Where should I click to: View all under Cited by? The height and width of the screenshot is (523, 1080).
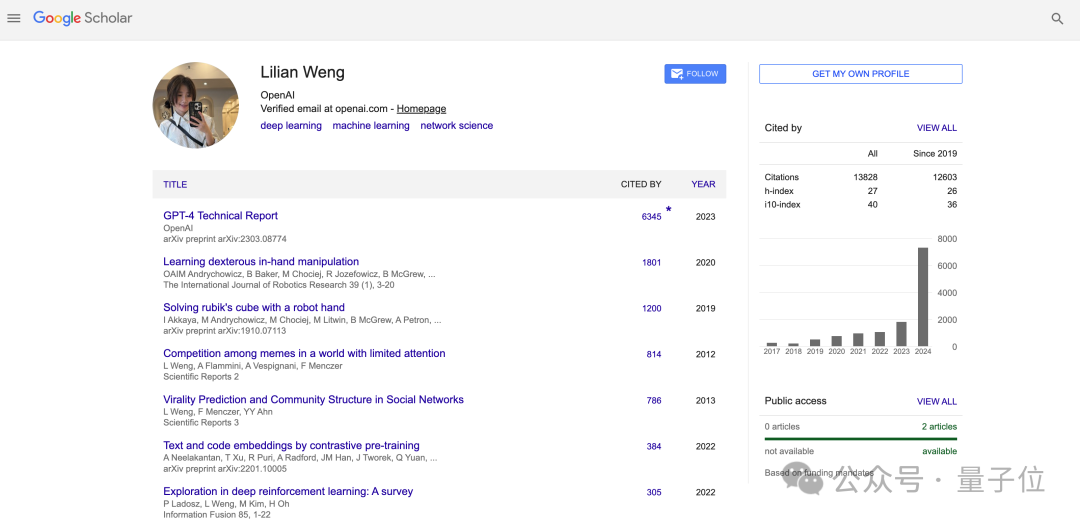pos(936,128)
